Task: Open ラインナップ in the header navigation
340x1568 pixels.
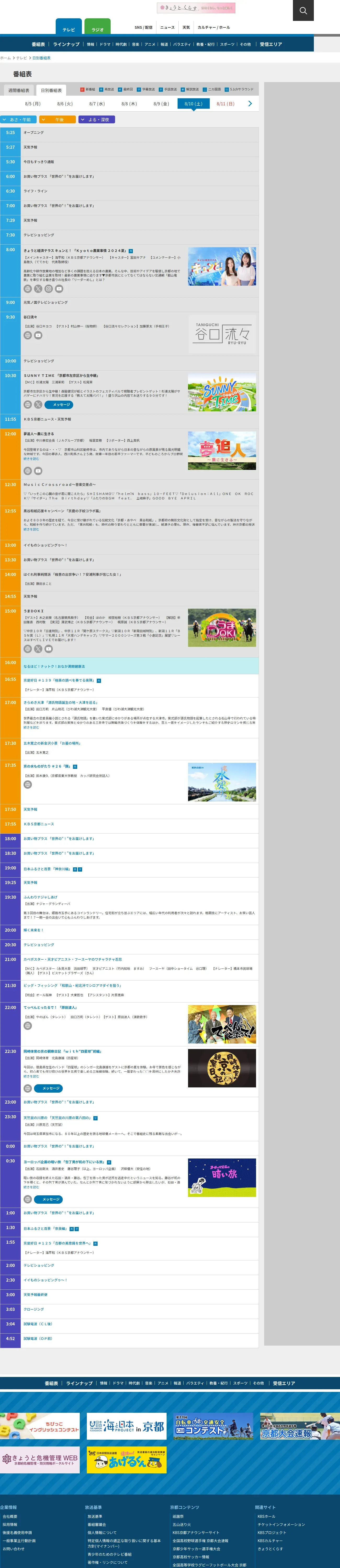Action: point(66,44)
